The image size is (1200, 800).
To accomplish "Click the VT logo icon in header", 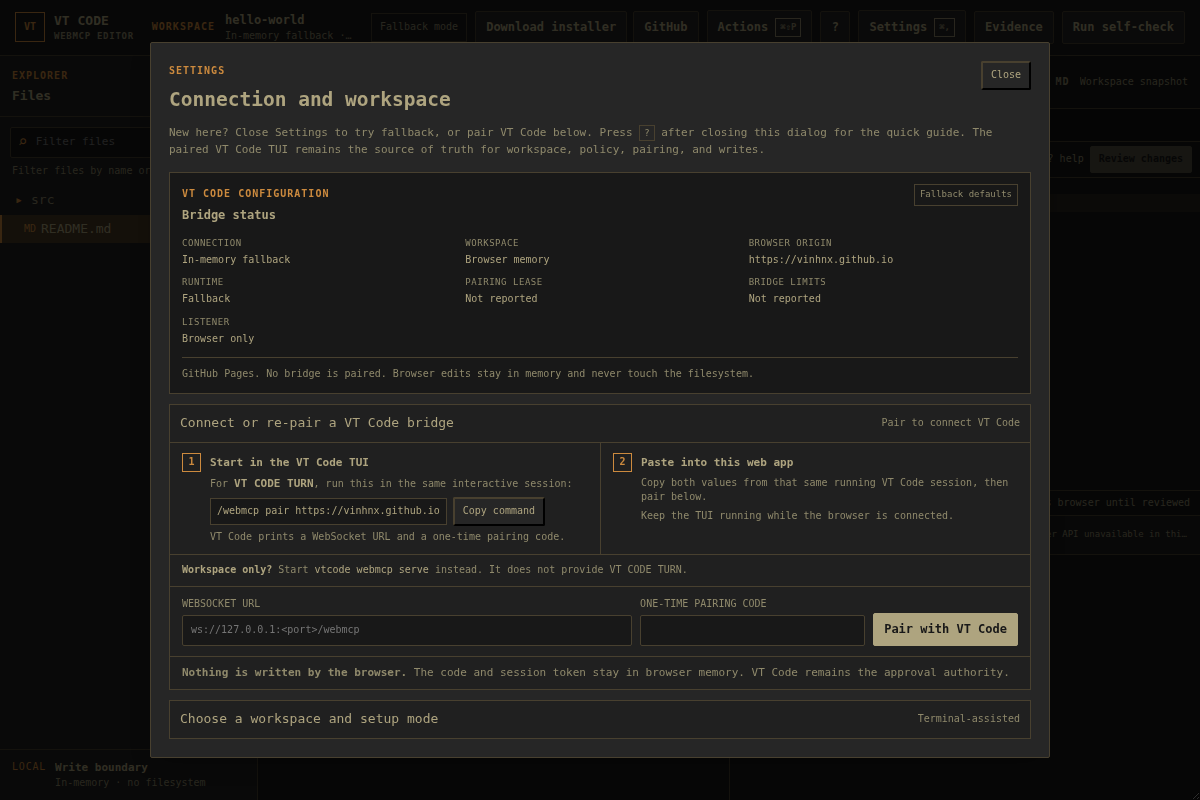I will pyautogui.click(x=30, y=27).
